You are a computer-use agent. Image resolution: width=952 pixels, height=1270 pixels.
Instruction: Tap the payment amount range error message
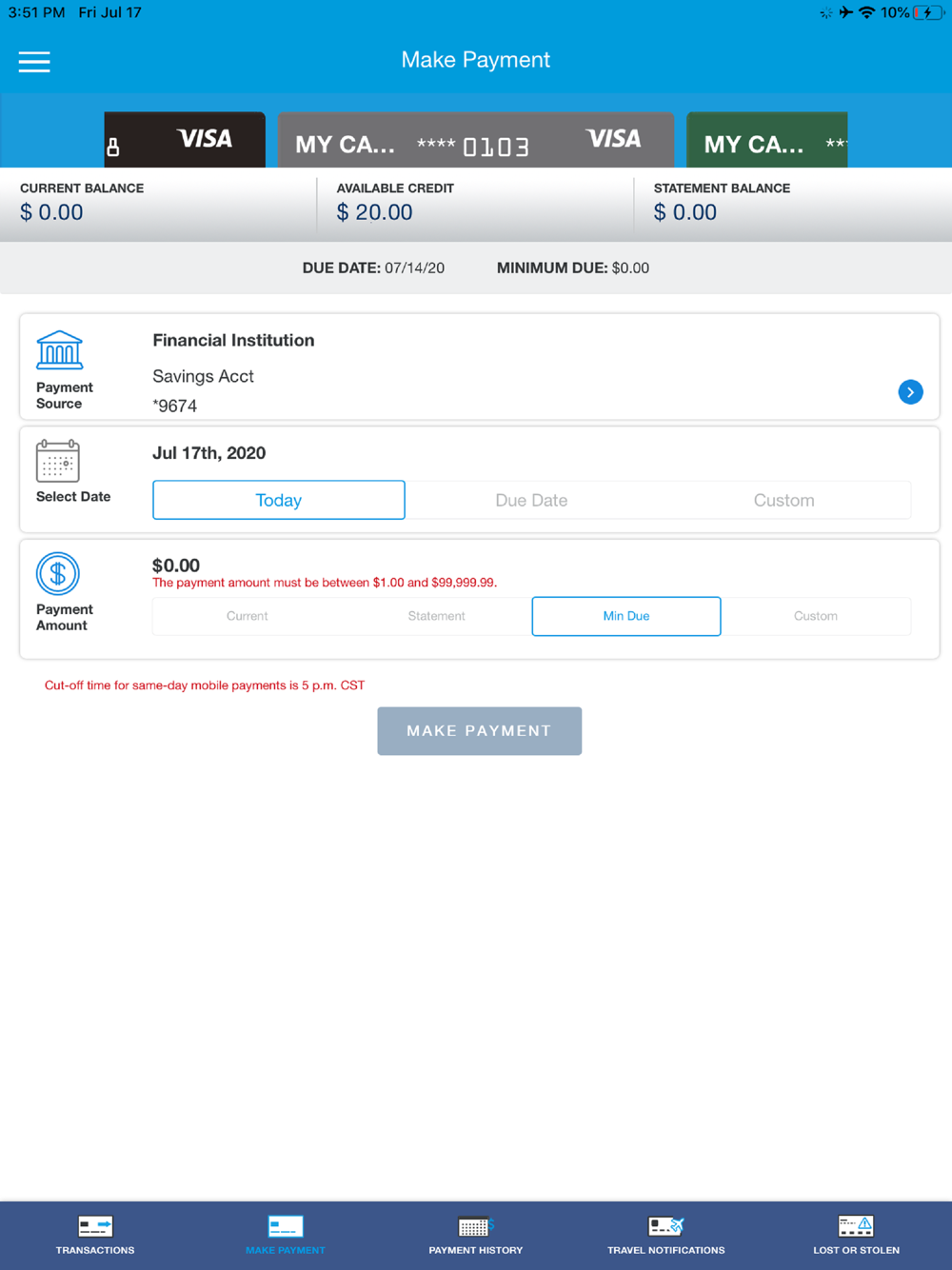point(325,583)
